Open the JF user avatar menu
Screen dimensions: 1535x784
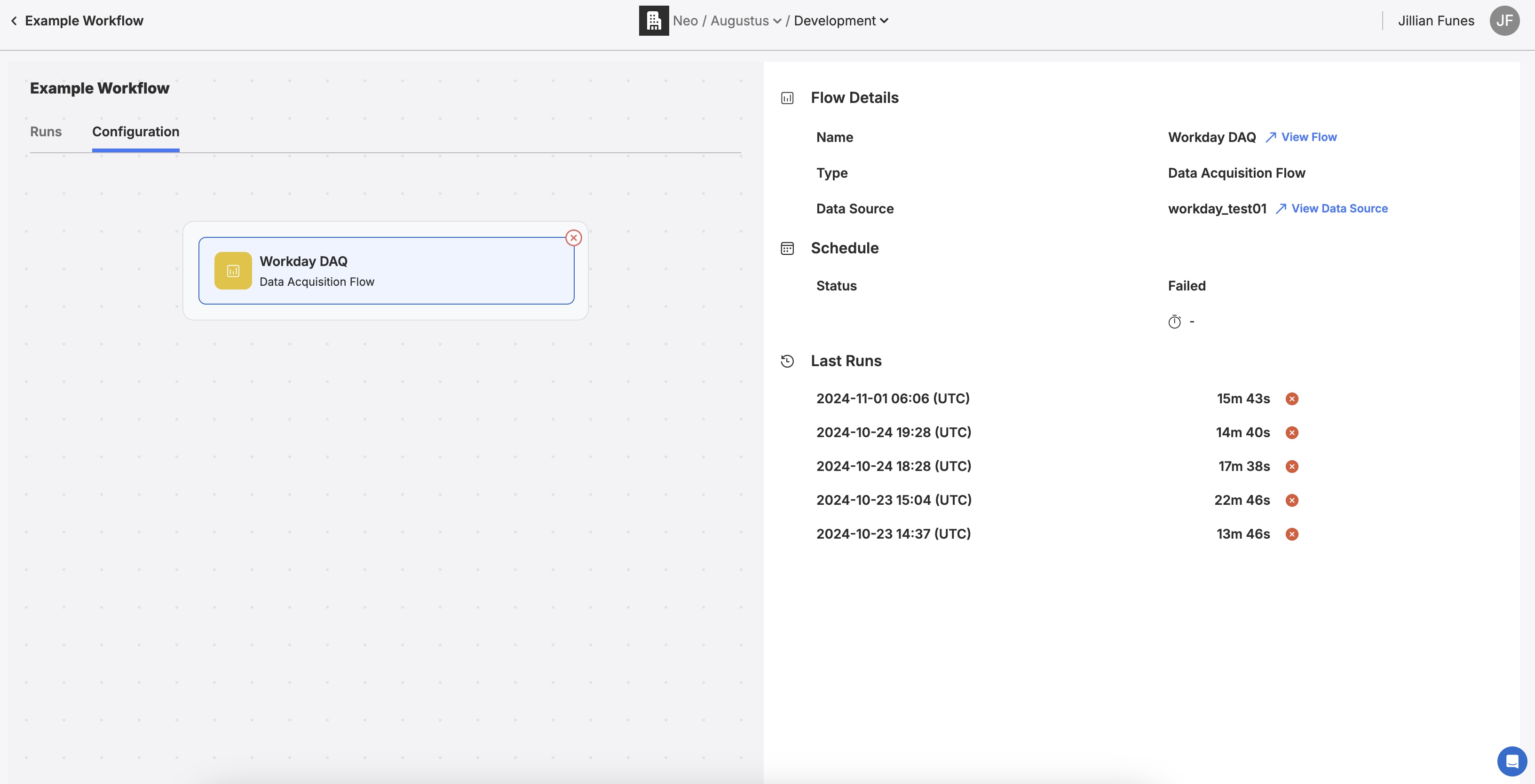point(1504,21)
